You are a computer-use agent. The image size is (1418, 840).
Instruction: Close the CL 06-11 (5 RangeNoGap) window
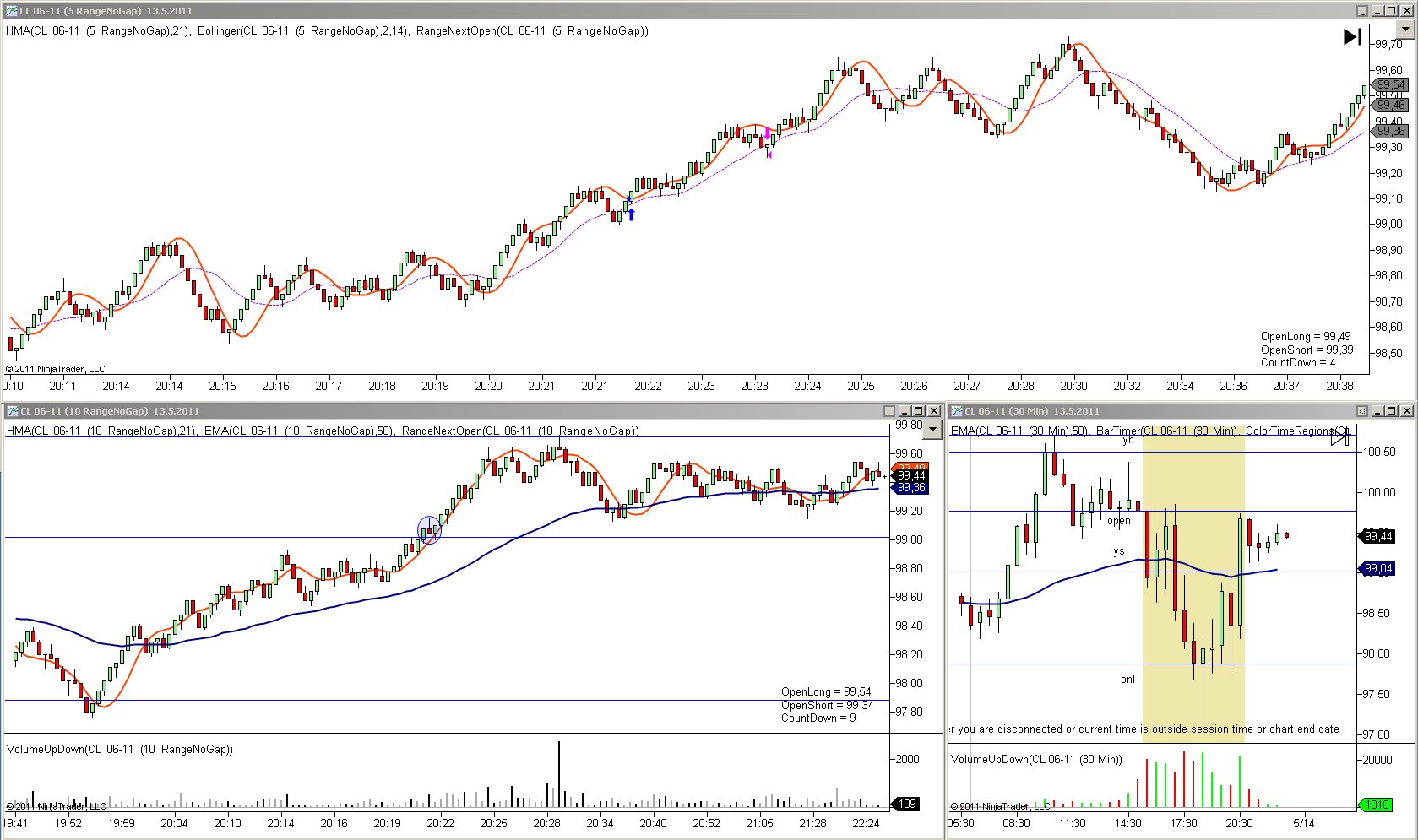[1407, 11]
